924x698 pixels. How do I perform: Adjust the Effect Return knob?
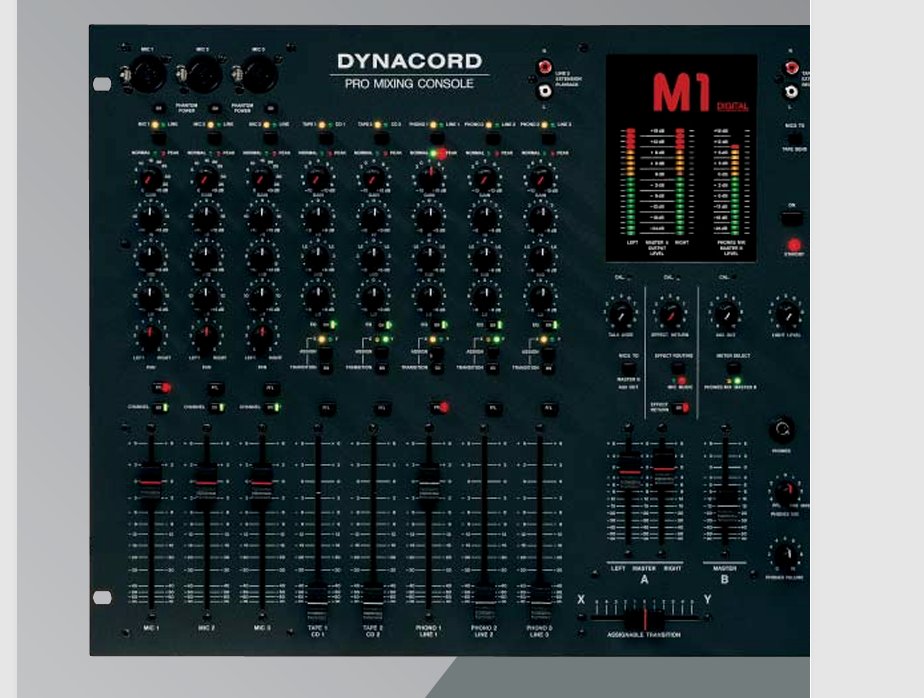[670, 314]
